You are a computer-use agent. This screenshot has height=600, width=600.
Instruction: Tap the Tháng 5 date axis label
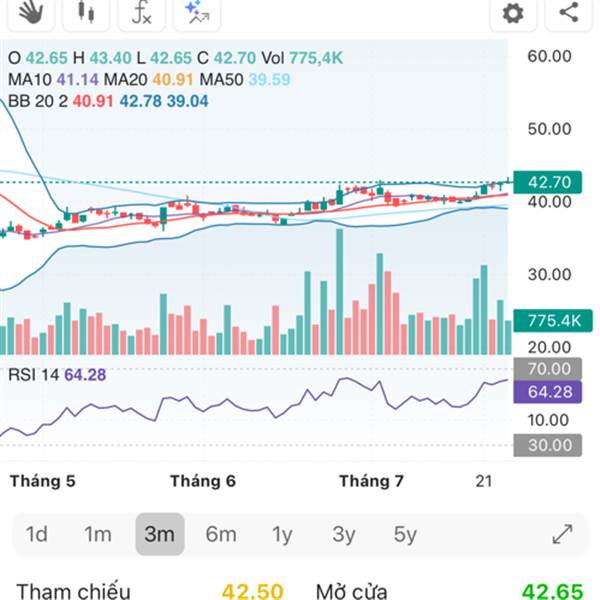click(x=42, y=481)
